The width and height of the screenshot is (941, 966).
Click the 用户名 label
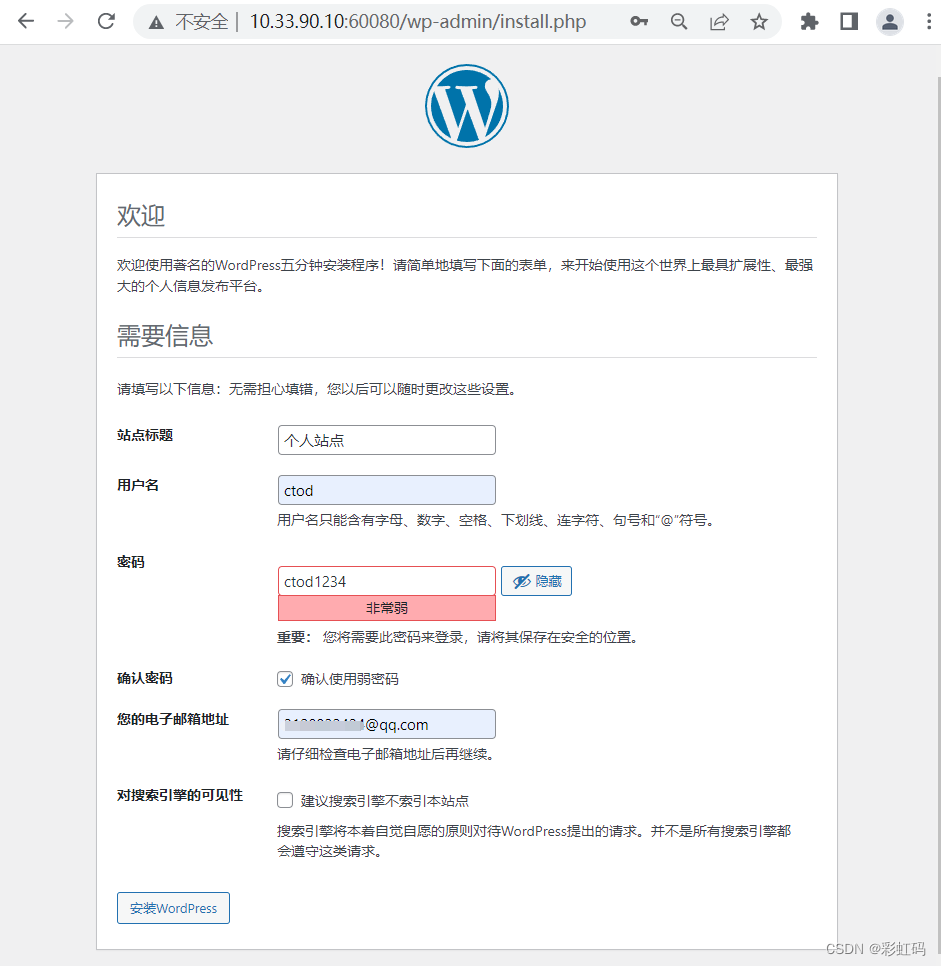[x=138, y=485]
